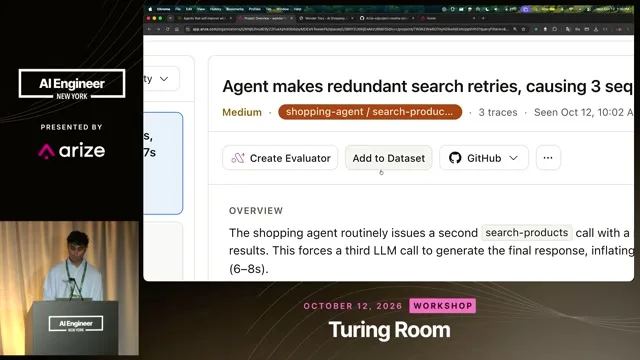Close the 'Wonder Toys' tab
640x360 pixels.
352,18
